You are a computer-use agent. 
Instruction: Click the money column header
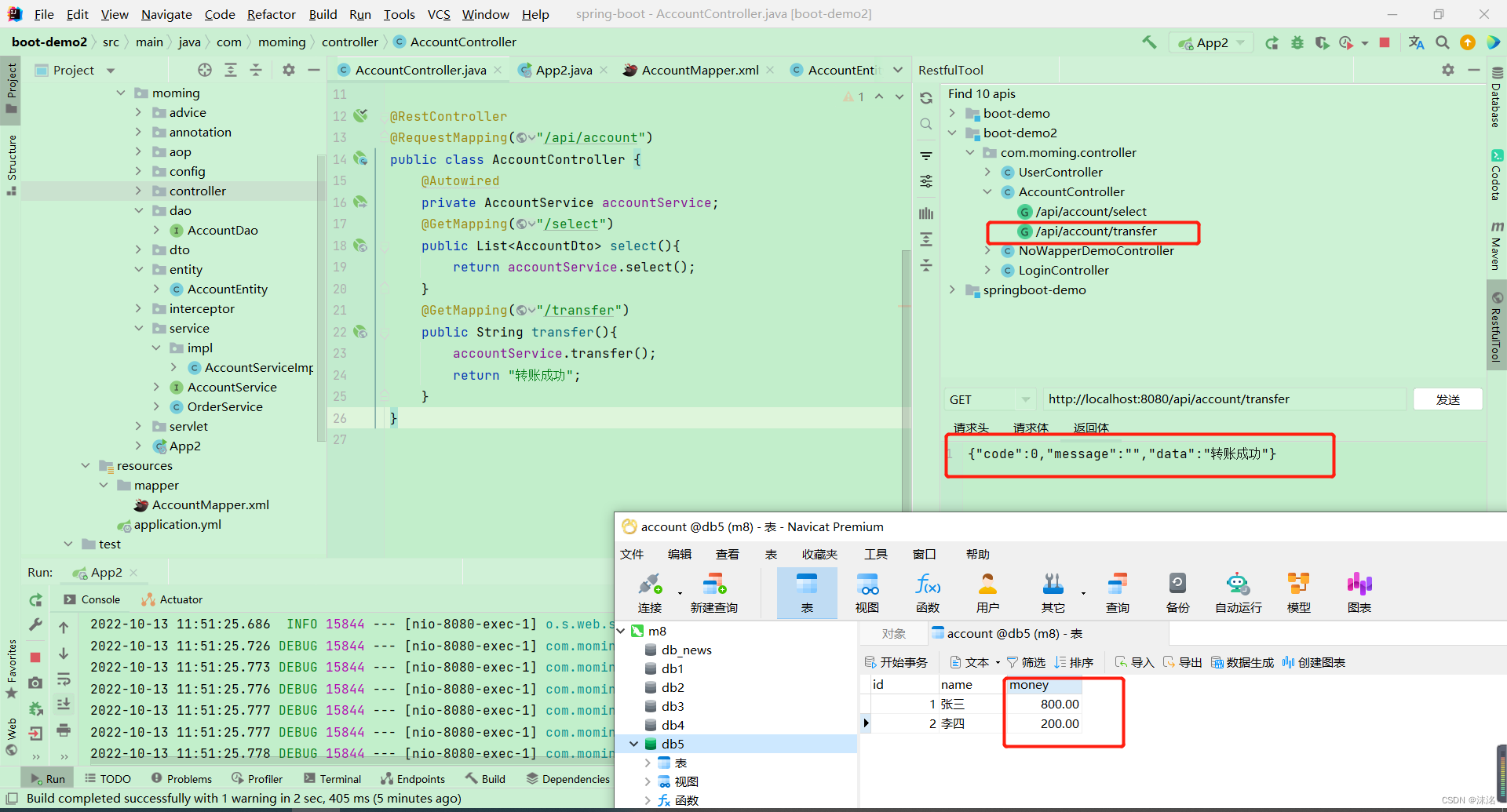[1043, 685]
